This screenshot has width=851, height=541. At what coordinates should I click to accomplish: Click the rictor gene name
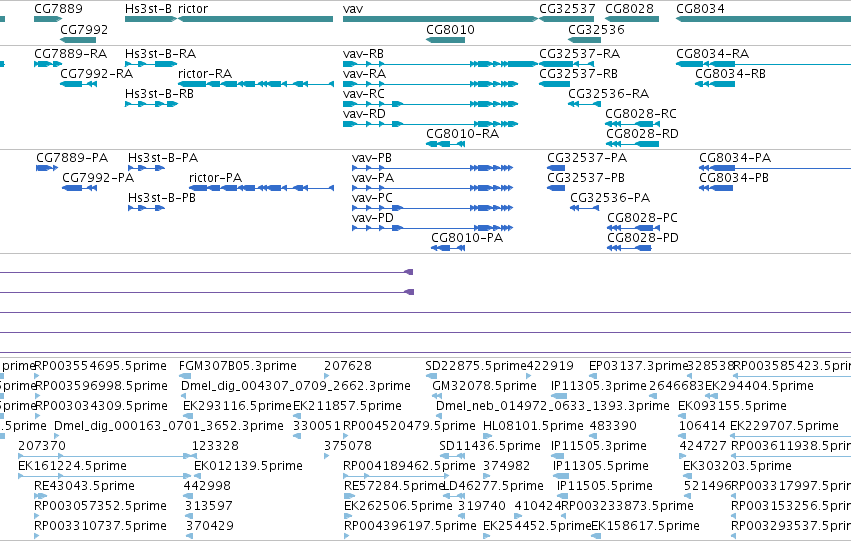pyautogui.click(x=193, y=9)
